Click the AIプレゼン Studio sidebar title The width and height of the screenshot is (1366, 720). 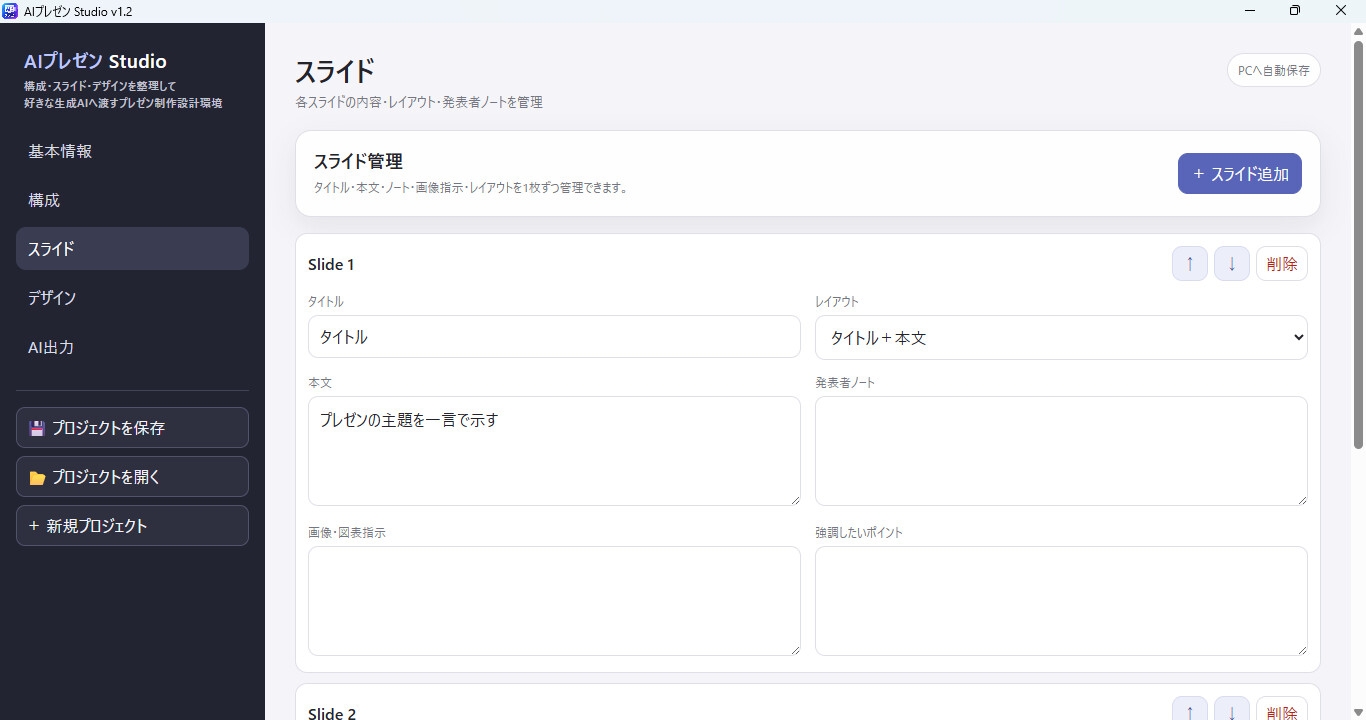point(95,61)
